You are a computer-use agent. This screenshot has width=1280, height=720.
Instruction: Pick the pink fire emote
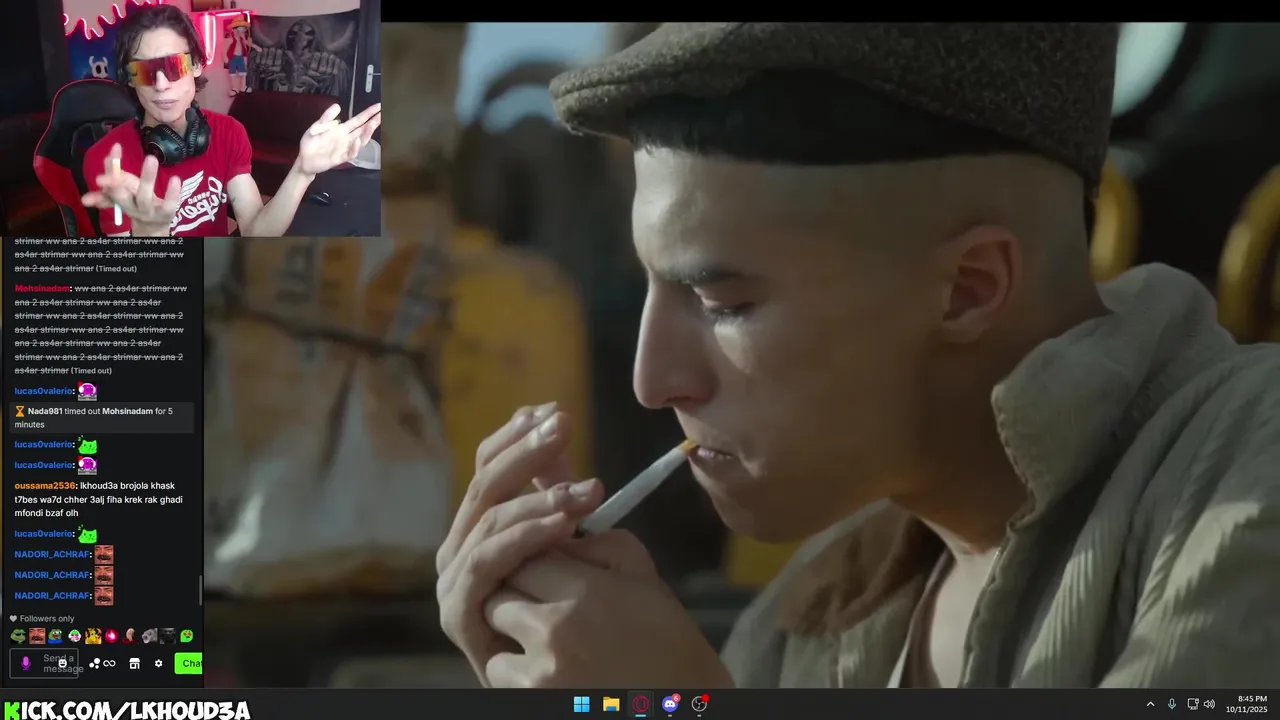click(111, 635)
